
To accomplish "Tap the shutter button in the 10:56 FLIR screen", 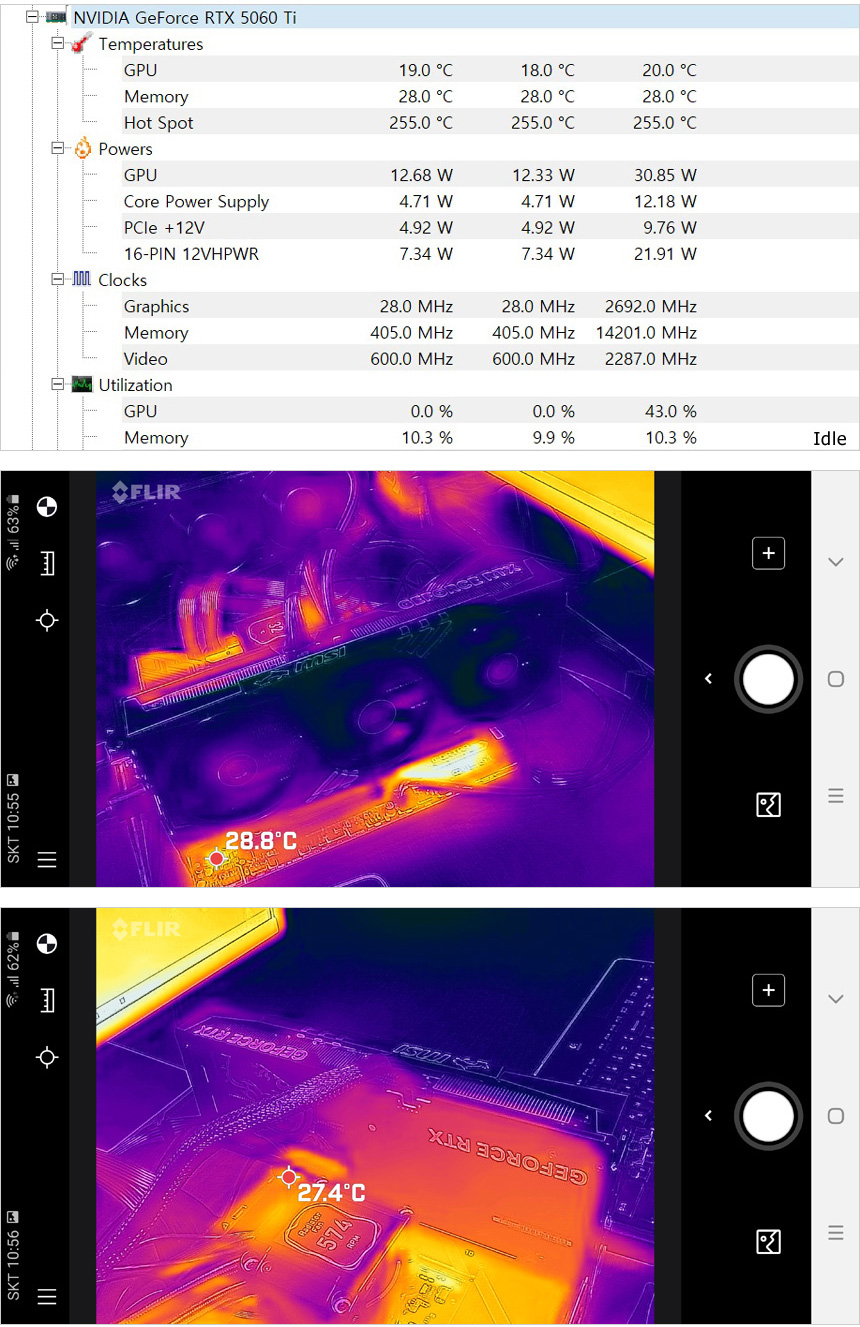I will [768, 1116].
